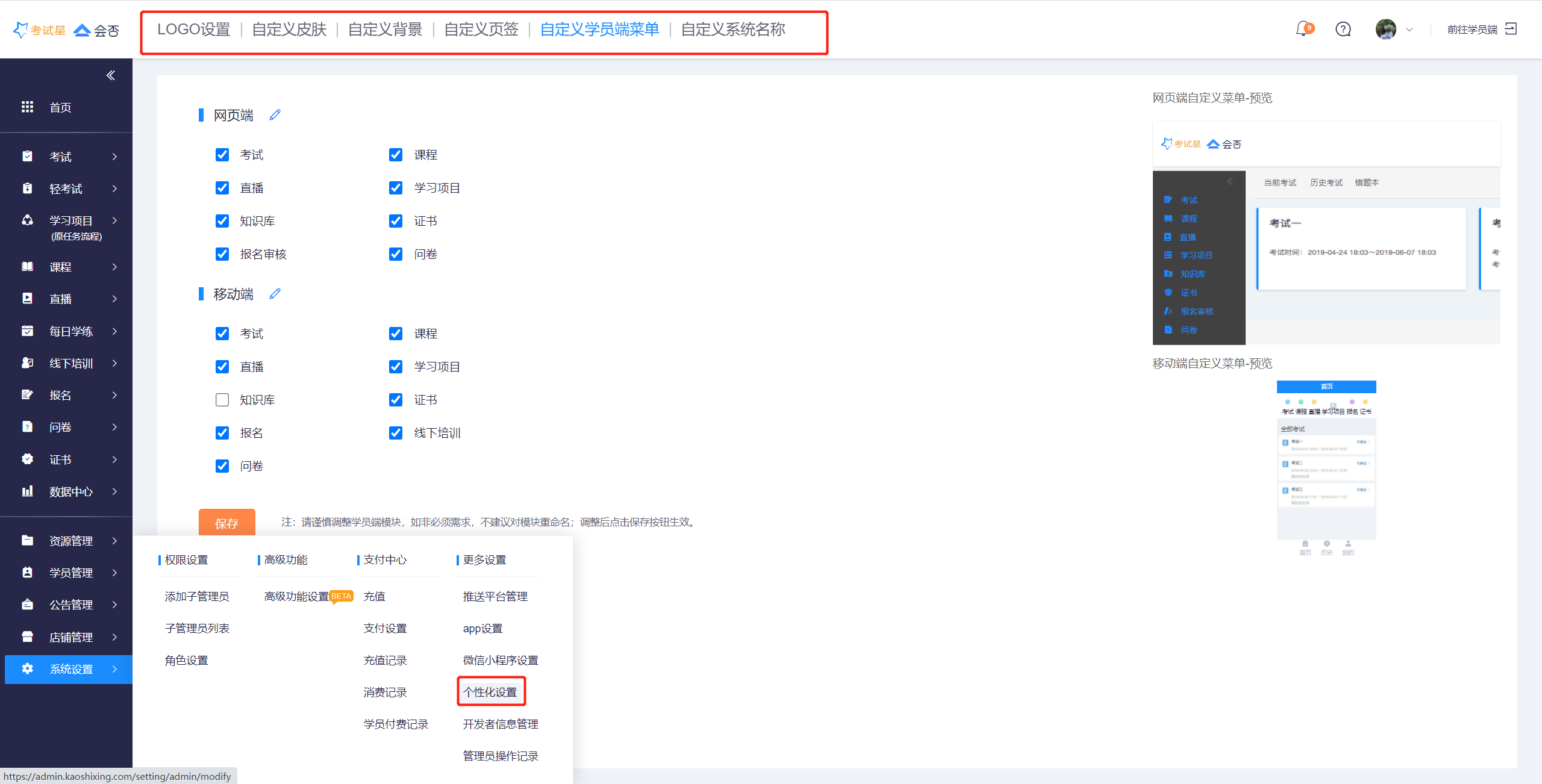Click the mobile menu preview thumbnail
This screenshot has height=784, width=1542.
(x=1326, y=468)
